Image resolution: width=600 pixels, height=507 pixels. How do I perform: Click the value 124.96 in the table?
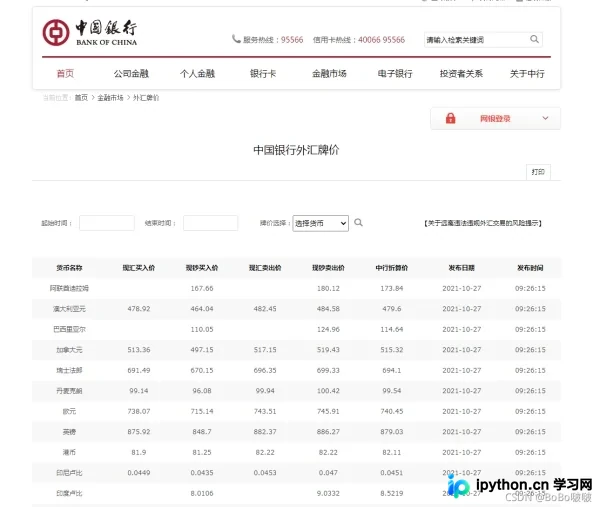coord(328,329)
